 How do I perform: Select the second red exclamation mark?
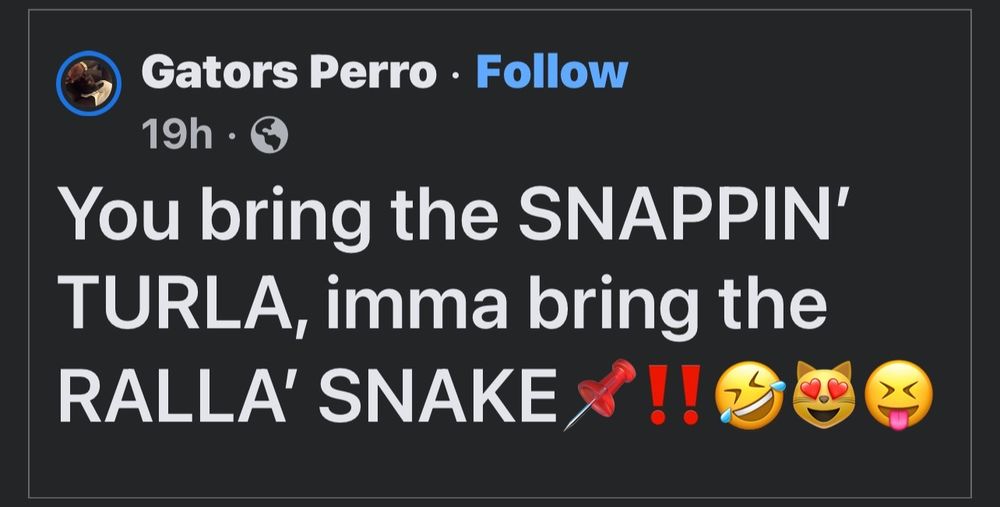pos(691,394)
